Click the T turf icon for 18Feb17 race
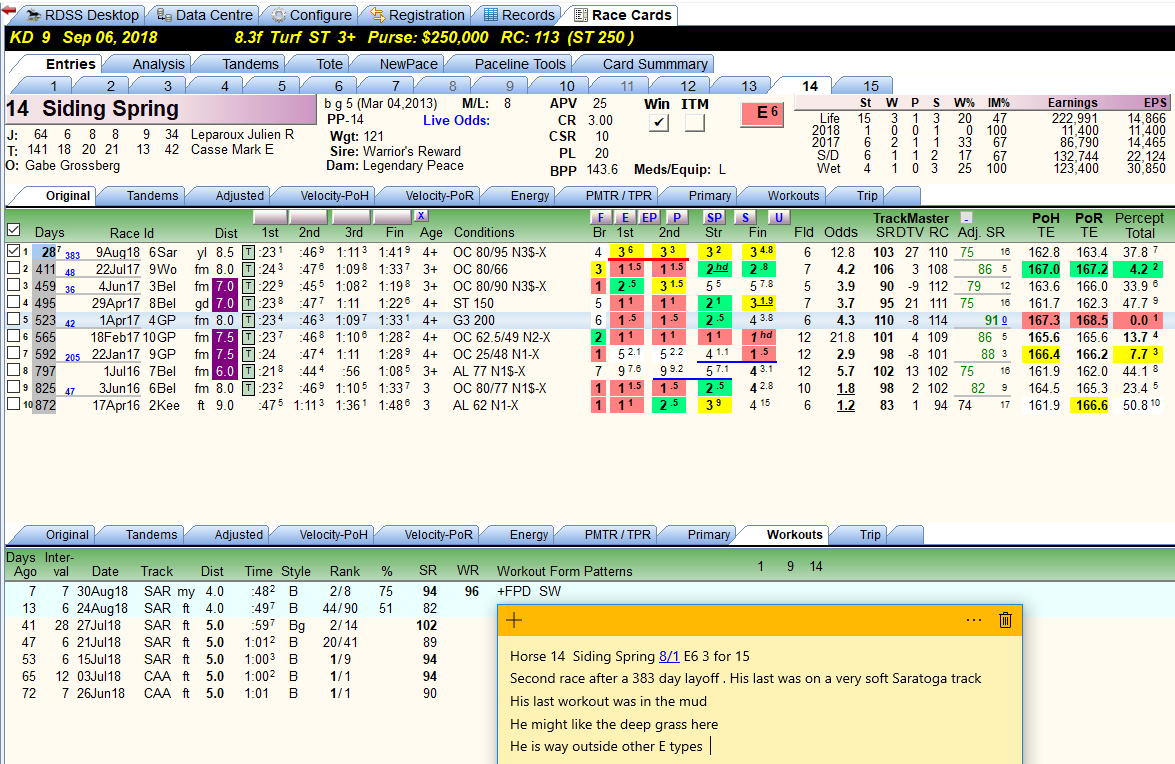Viewport: 1175px width, 764px height. pyautogui.click(x=248, y=338)
